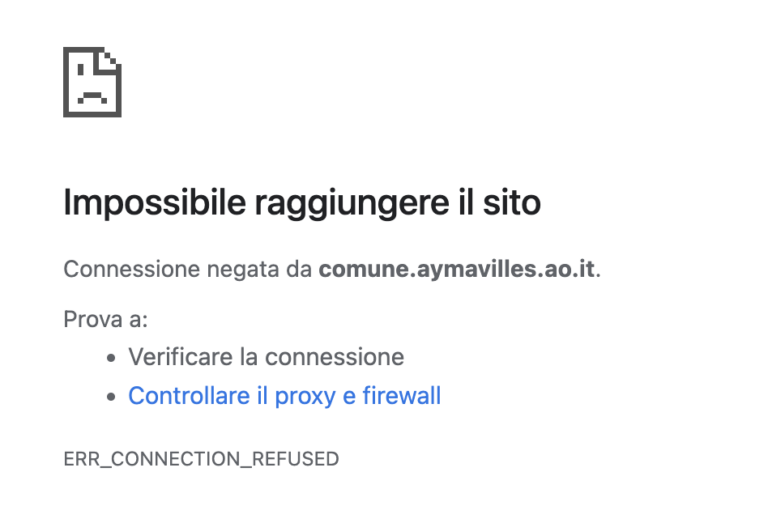Image resolution: width=768 pixels, height=523 pixels.
Task: Click the bullet before "Controllare il proxy"
Action: coord(113,397)
